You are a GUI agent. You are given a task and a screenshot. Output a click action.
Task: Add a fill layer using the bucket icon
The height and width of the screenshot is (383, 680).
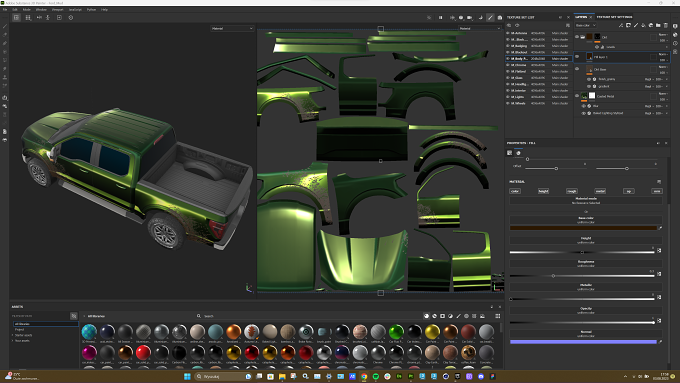(643, 25)
